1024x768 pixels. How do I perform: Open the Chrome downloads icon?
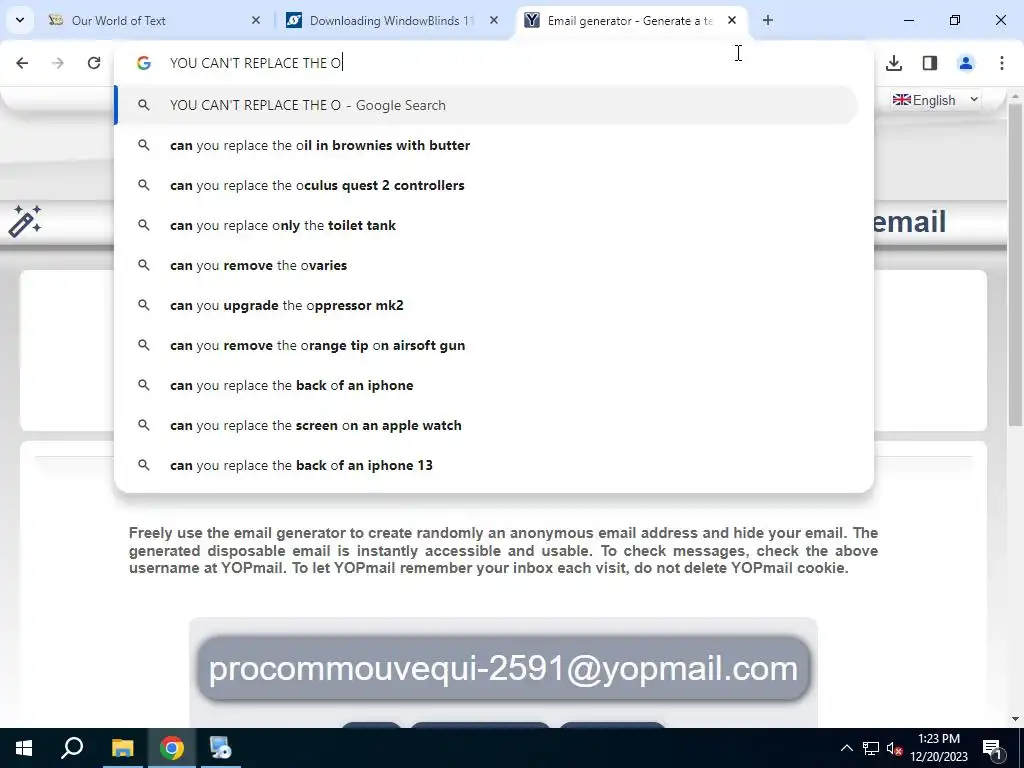click(893, 63)
